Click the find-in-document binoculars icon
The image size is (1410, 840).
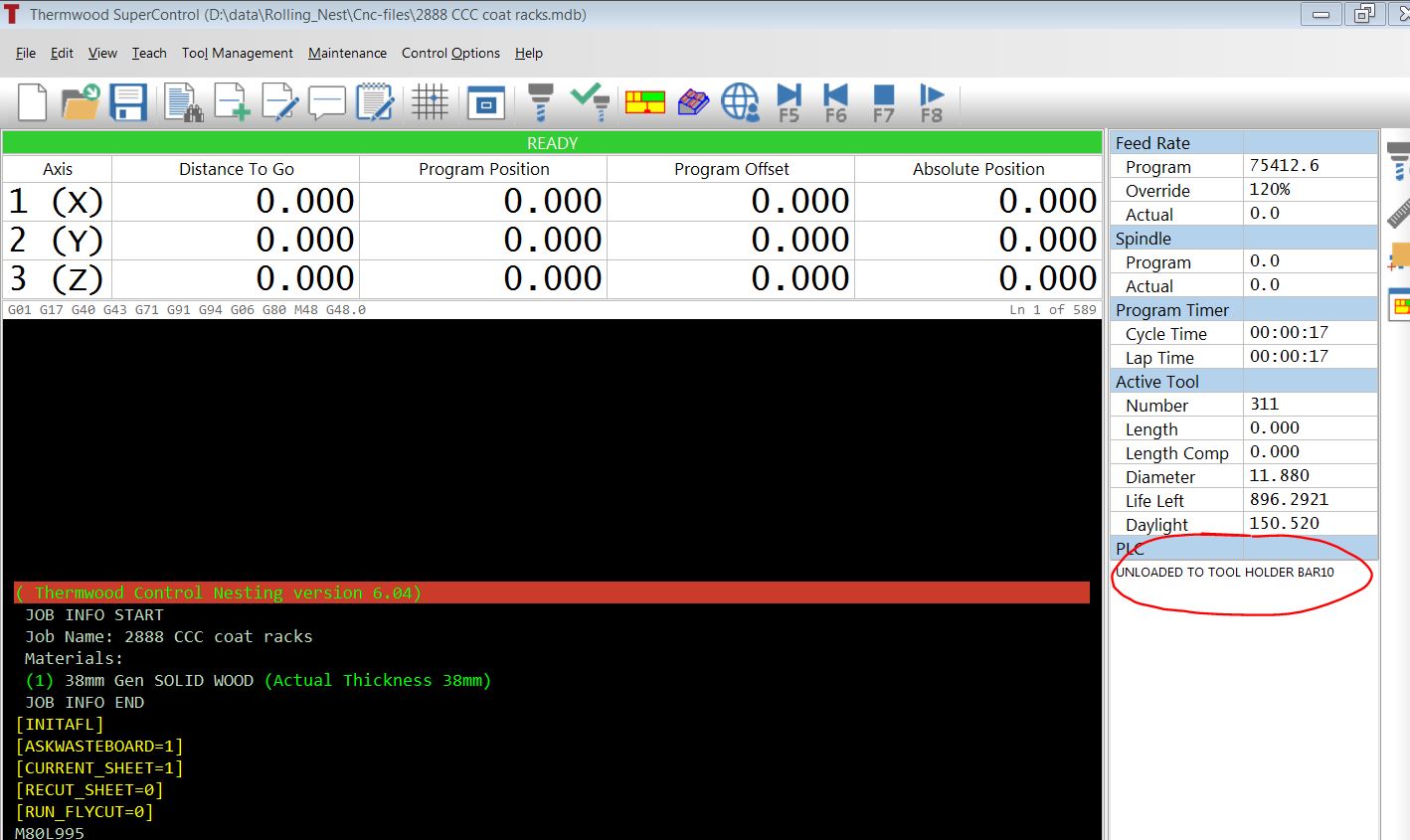pos(184,102)
